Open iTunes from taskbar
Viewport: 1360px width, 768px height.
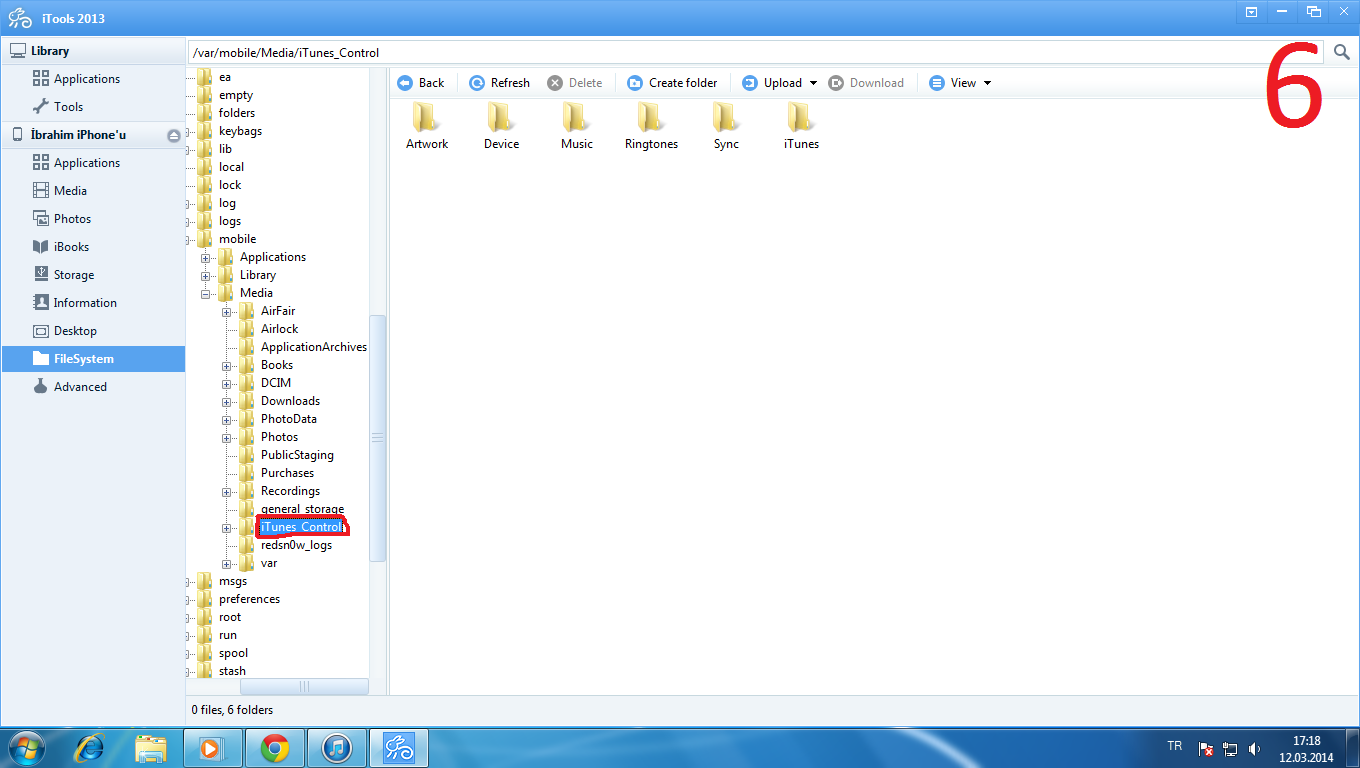[337, 748]
